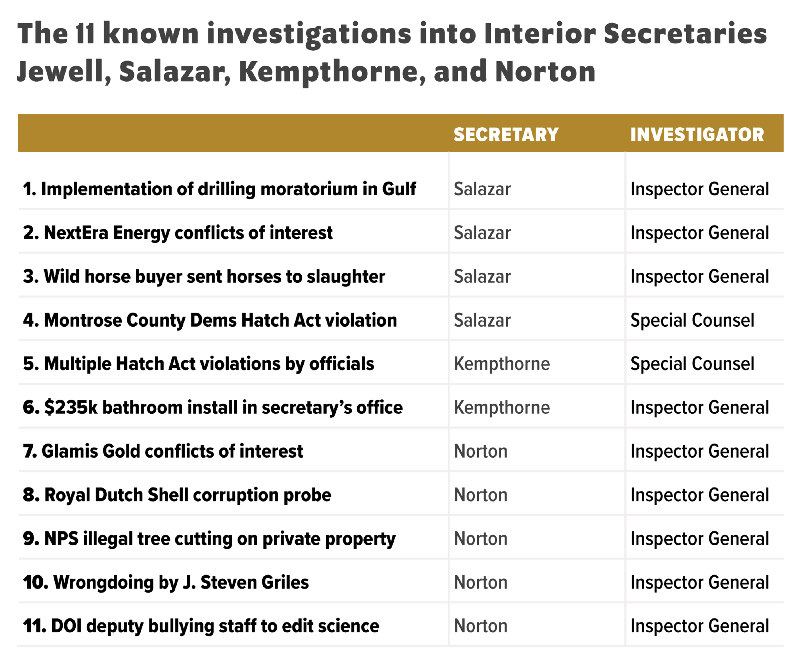Viewport: 800px width, 660px height.
Task: Click DOI deputy bullying staff entry
Action: coord(200,627)
